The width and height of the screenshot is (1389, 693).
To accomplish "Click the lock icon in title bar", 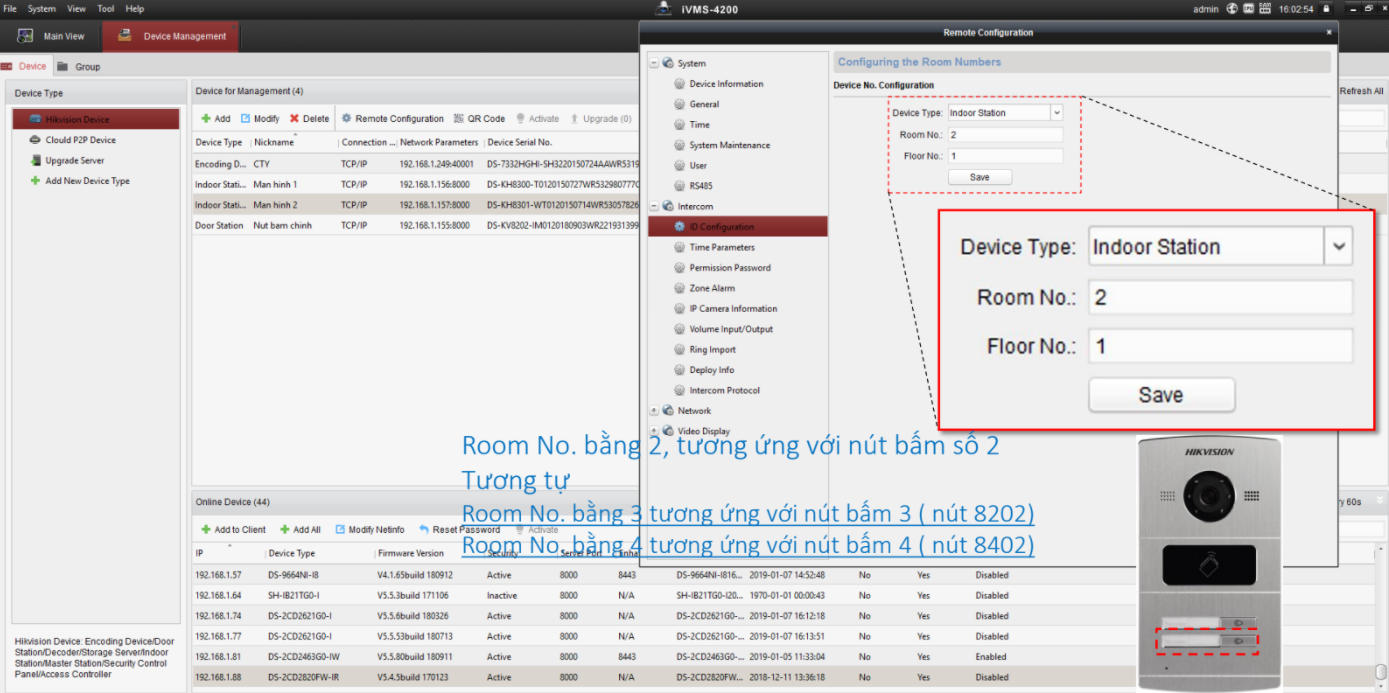I will pyautogui.click(x=1327, y=9).
